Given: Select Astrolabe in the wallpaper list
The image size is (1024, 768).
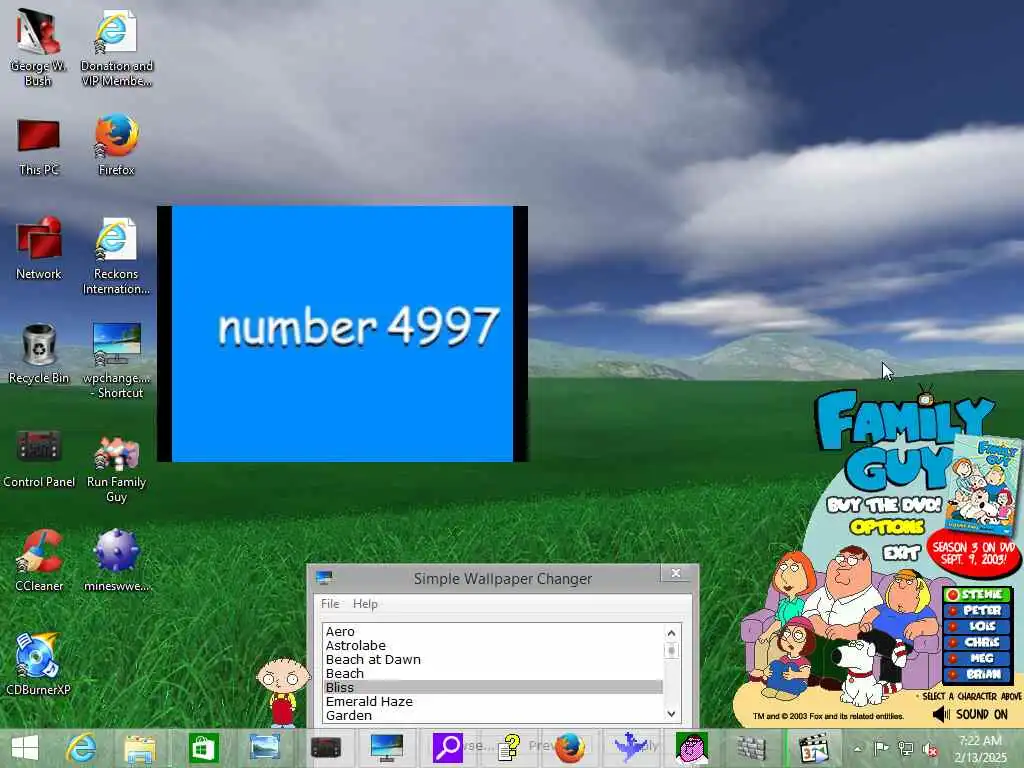Looking at the screenshot, I should click(x=493, y=645).
